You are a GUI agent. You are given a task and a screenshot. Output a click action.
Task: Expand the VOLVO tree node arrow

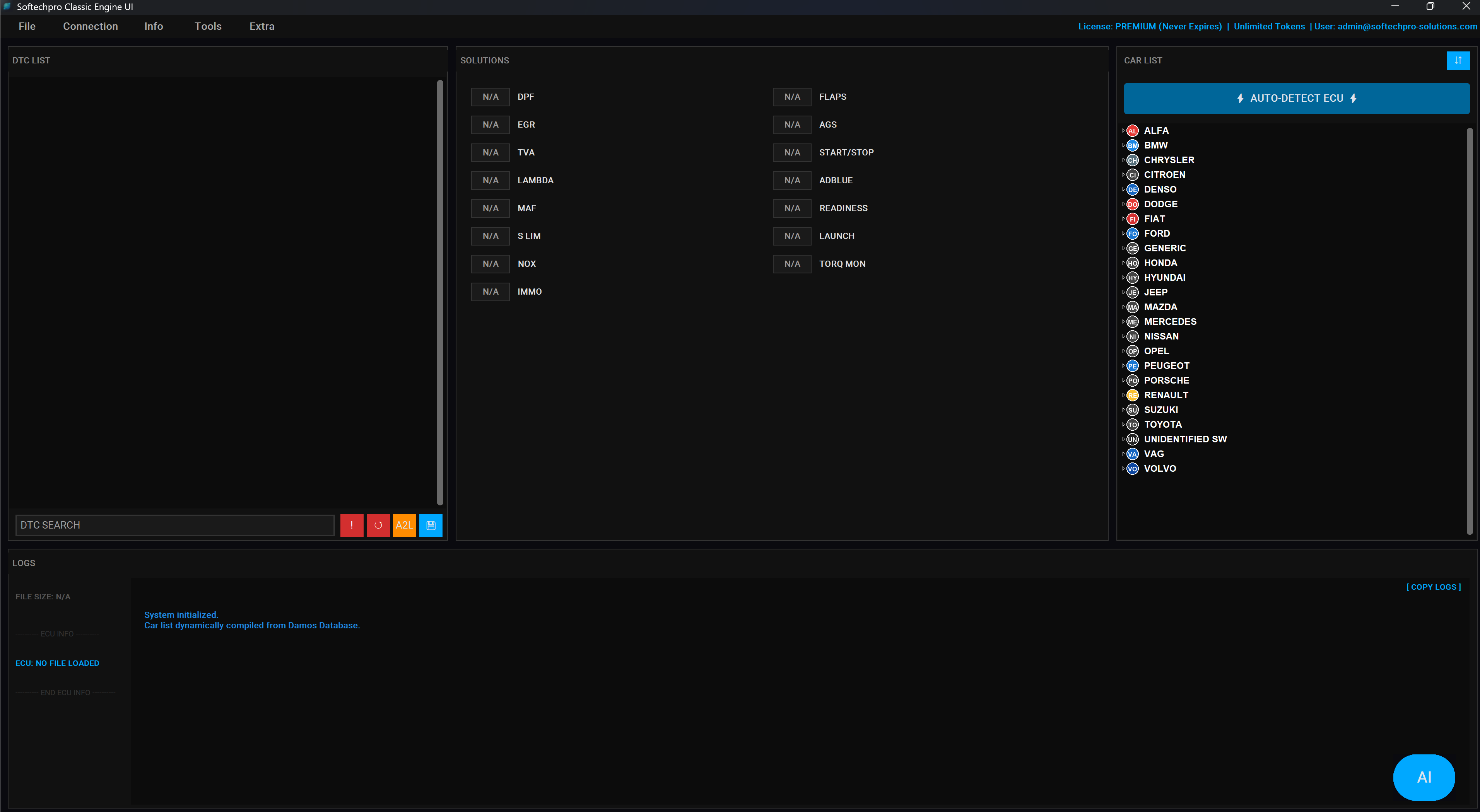[1123, 469]
